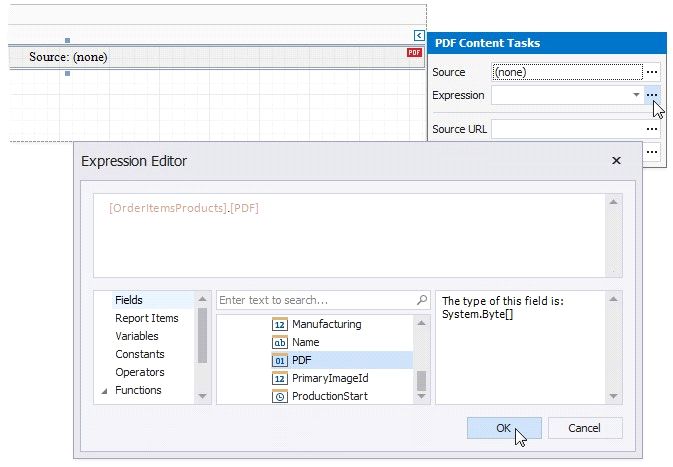Click the field search text box
Screen dimensions: 673x467
(x=315, y=300)
